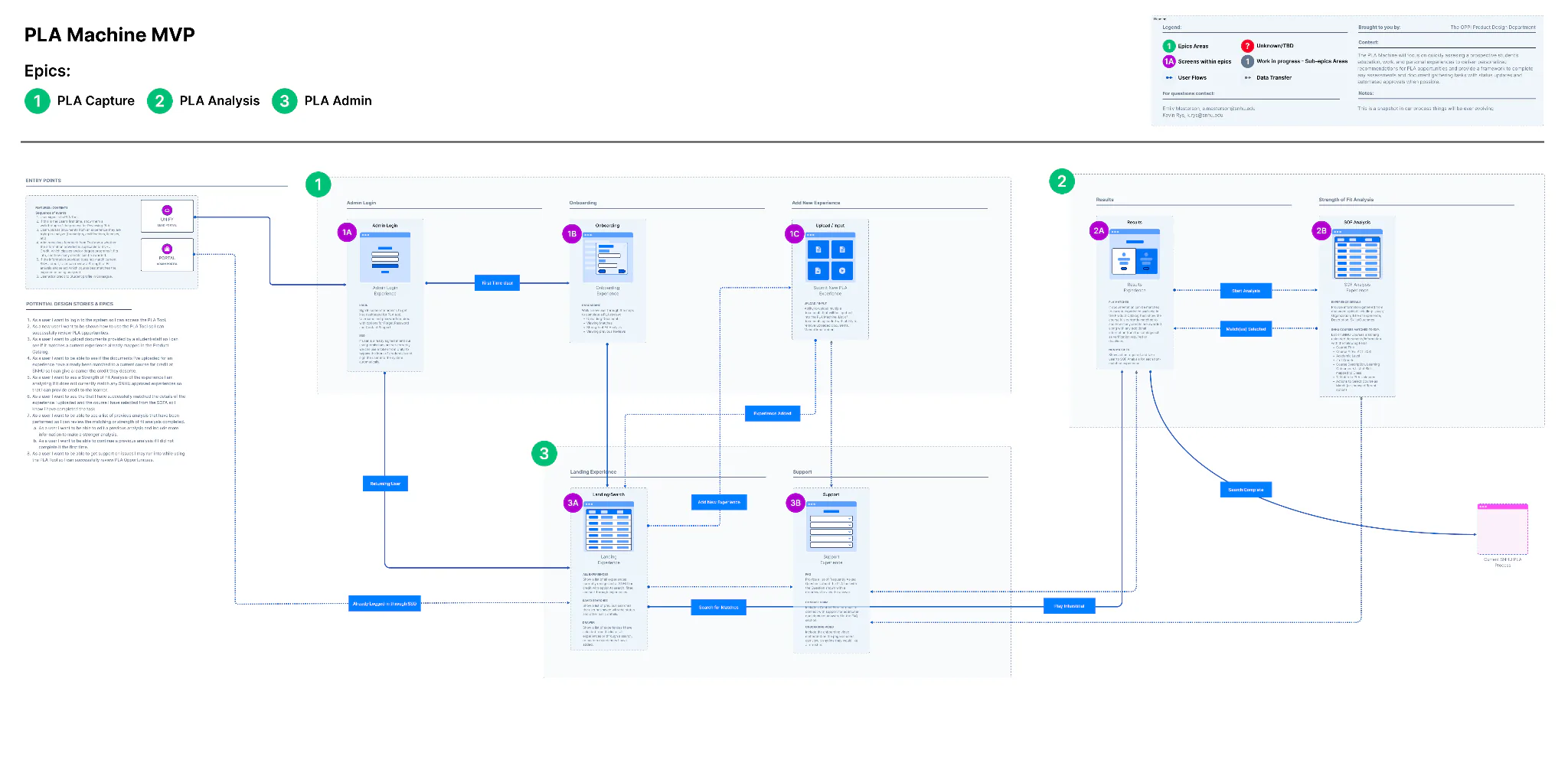Open the Onboarding wireframe thumbnail
1568x776 pixels.
608,258
